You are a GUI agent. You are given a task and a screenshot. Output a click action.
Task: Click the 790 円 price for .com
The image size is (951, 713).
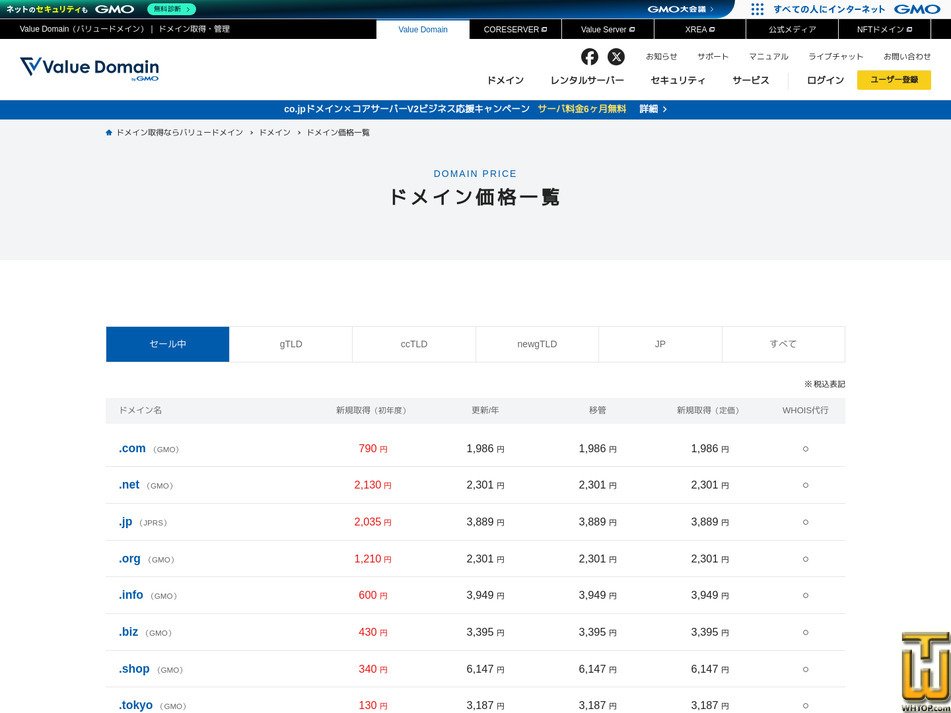click(x=373, y=449)
